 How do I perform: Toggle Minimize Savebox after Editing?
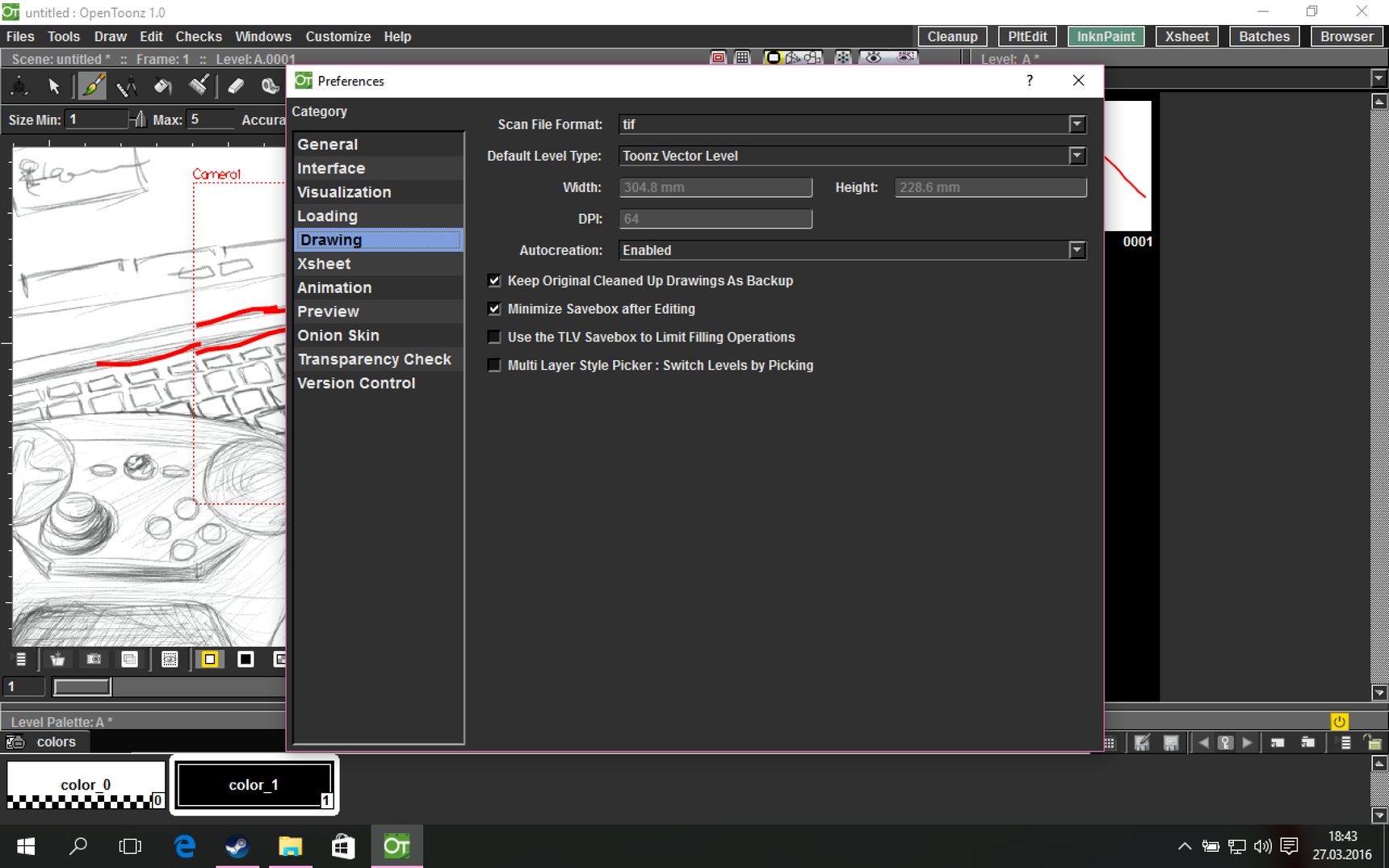494,309
